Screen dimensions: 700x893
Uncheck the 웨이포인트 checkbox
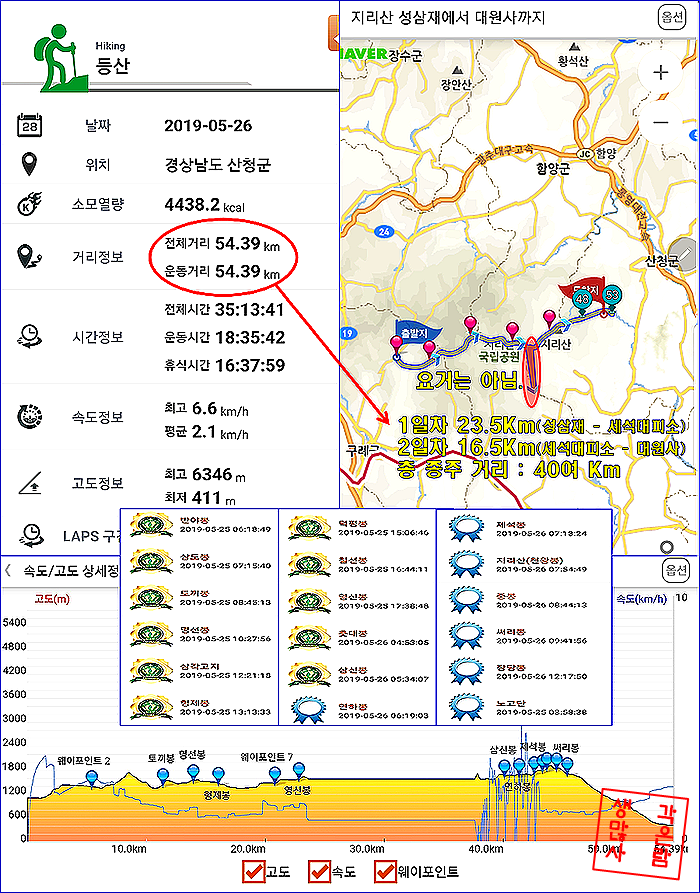point(384,871)
